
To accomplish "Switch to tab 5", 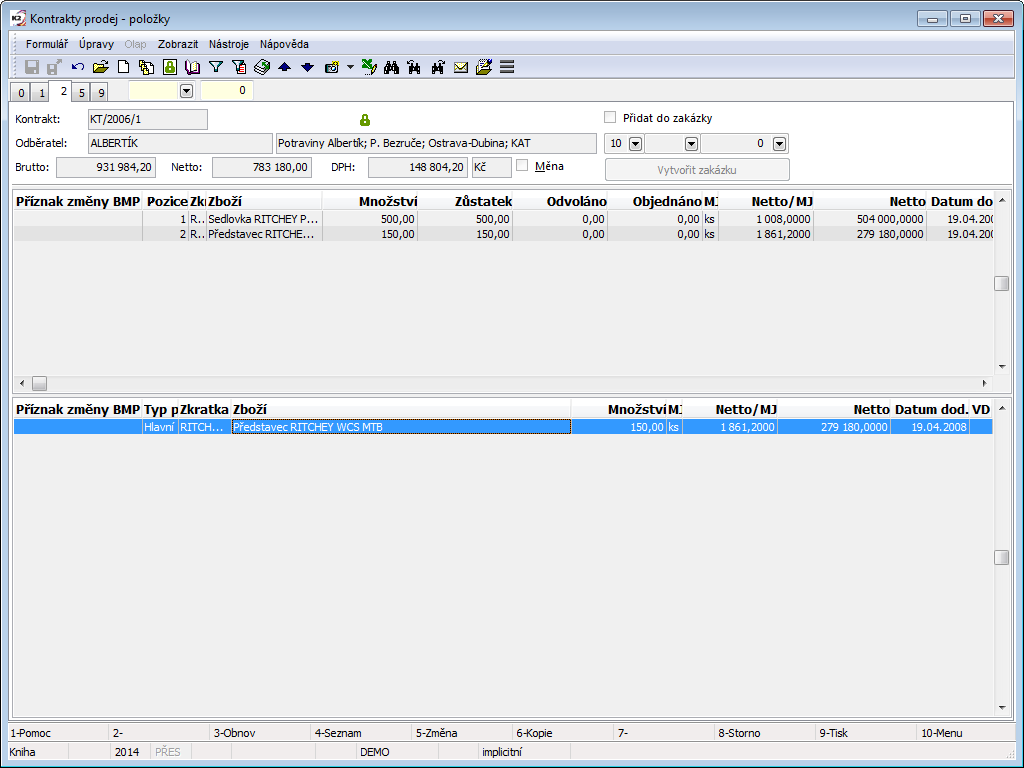I will [81, 93].
